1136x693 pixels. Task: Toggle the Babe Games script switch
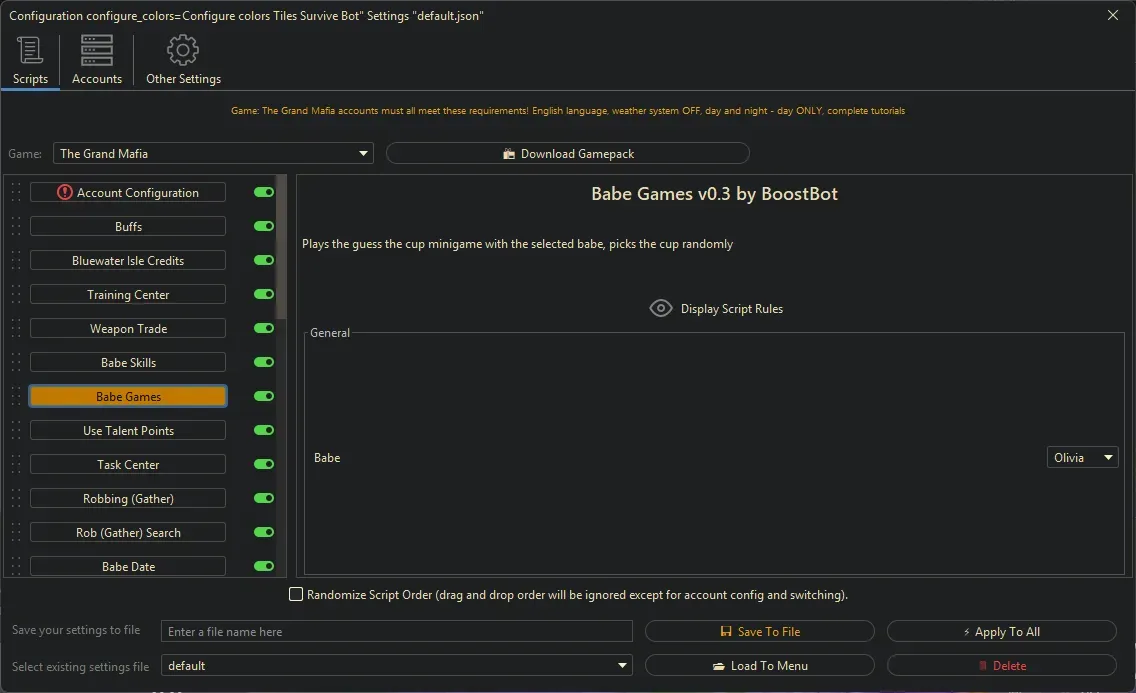[x=264, y=396]
